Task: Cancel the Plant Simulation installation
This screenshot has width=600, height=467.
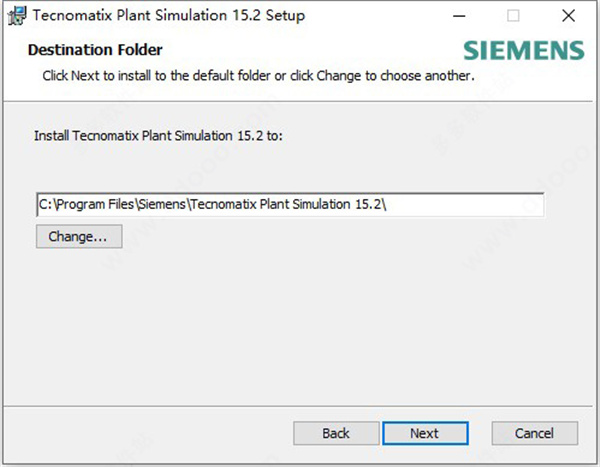Action: [x=535, y=433]
